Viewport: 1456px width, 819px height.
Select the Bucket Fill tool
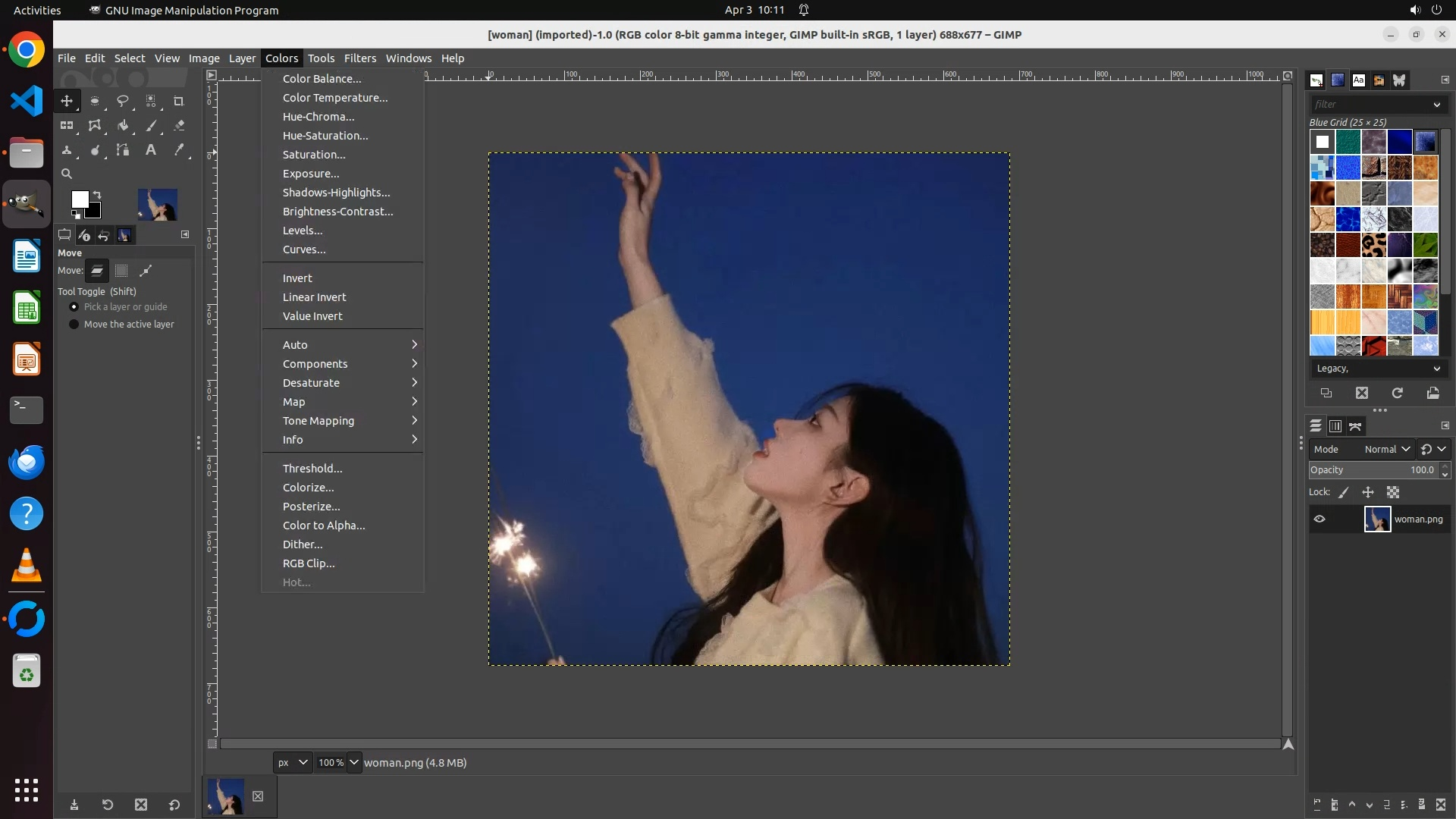point(123,126)
